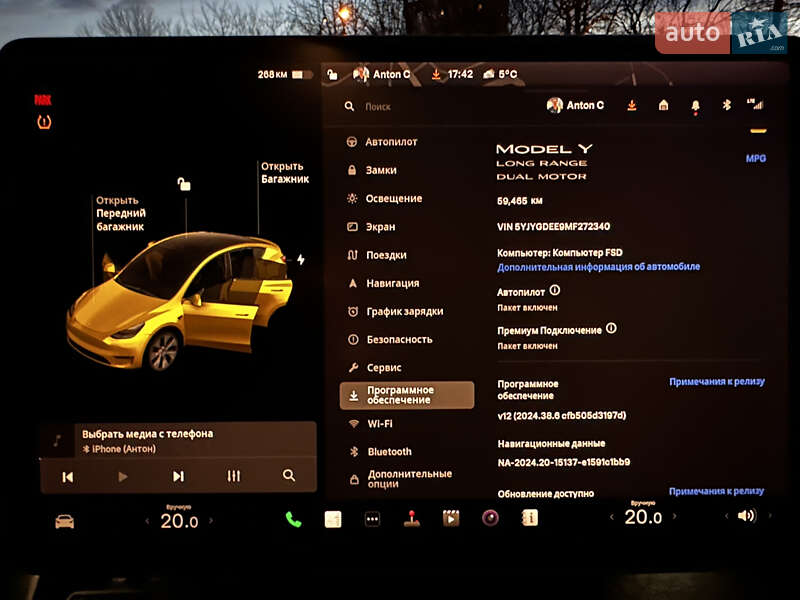Tap the volume speaker icon
The height and width of the screenshot is (600, 800).
coord(746,516)
